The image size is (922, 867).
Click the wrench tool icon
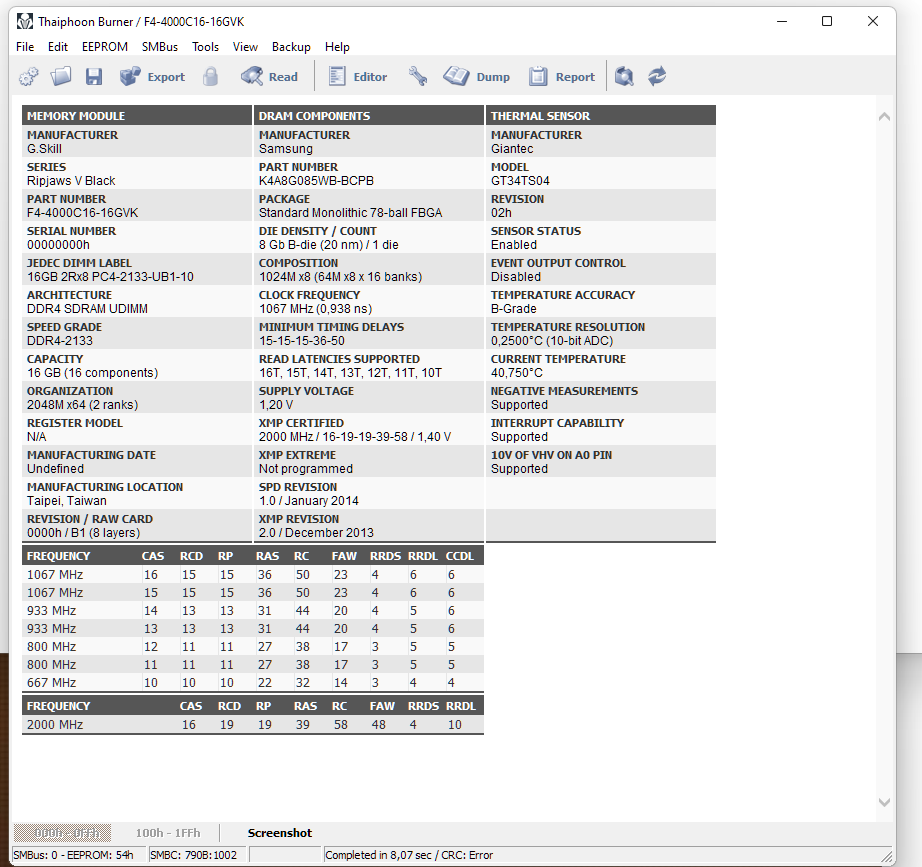tap(418, 76)
